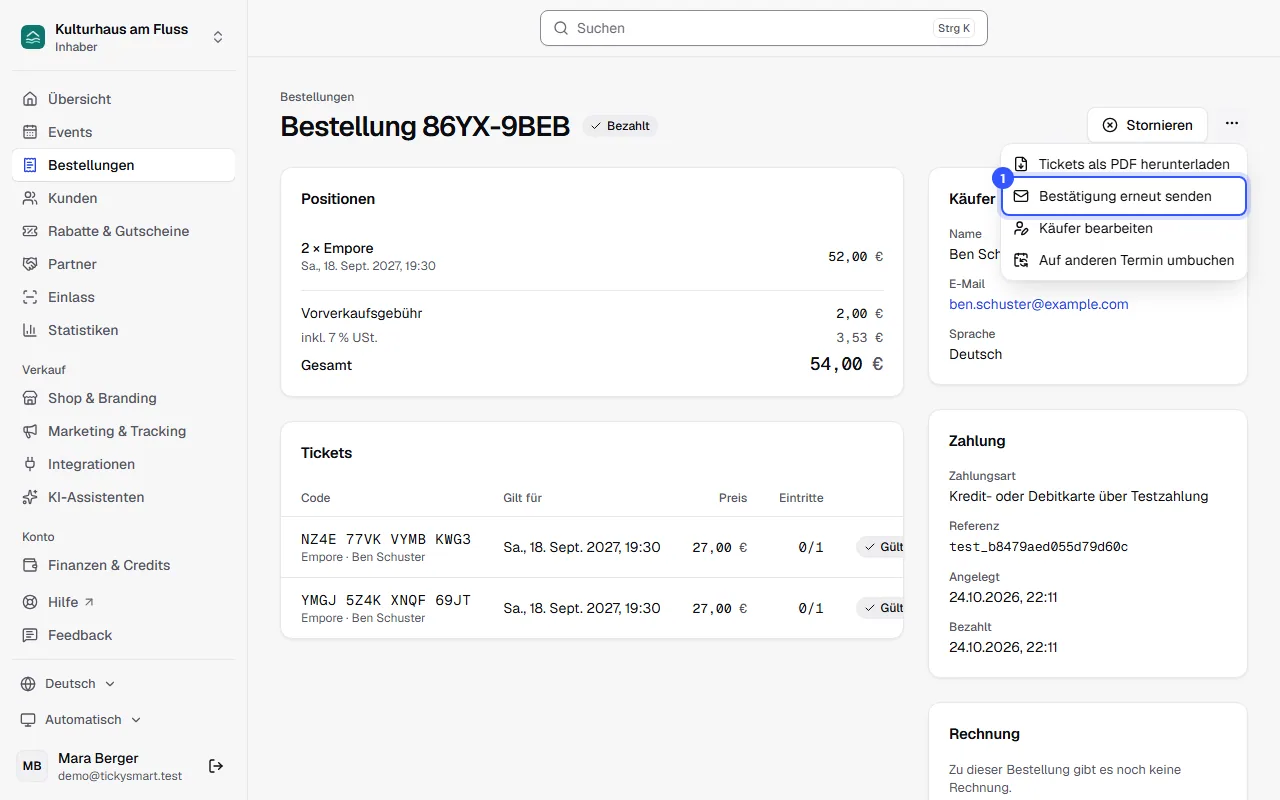Click the Kulturhaus am Fluss logo icon

33,37
